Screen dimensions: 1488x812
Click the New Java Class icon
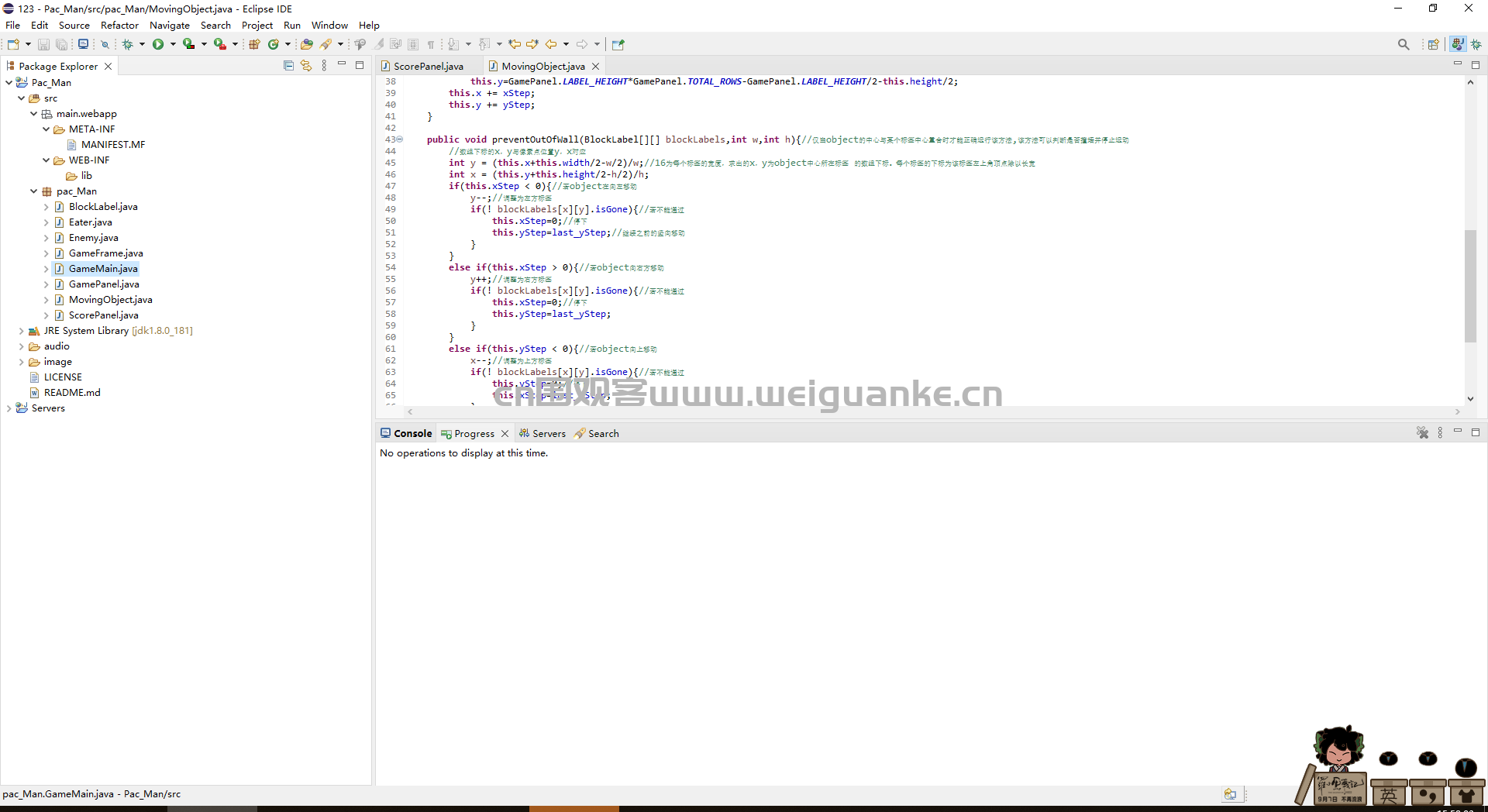pyautogui.click(x=273, y=44)
